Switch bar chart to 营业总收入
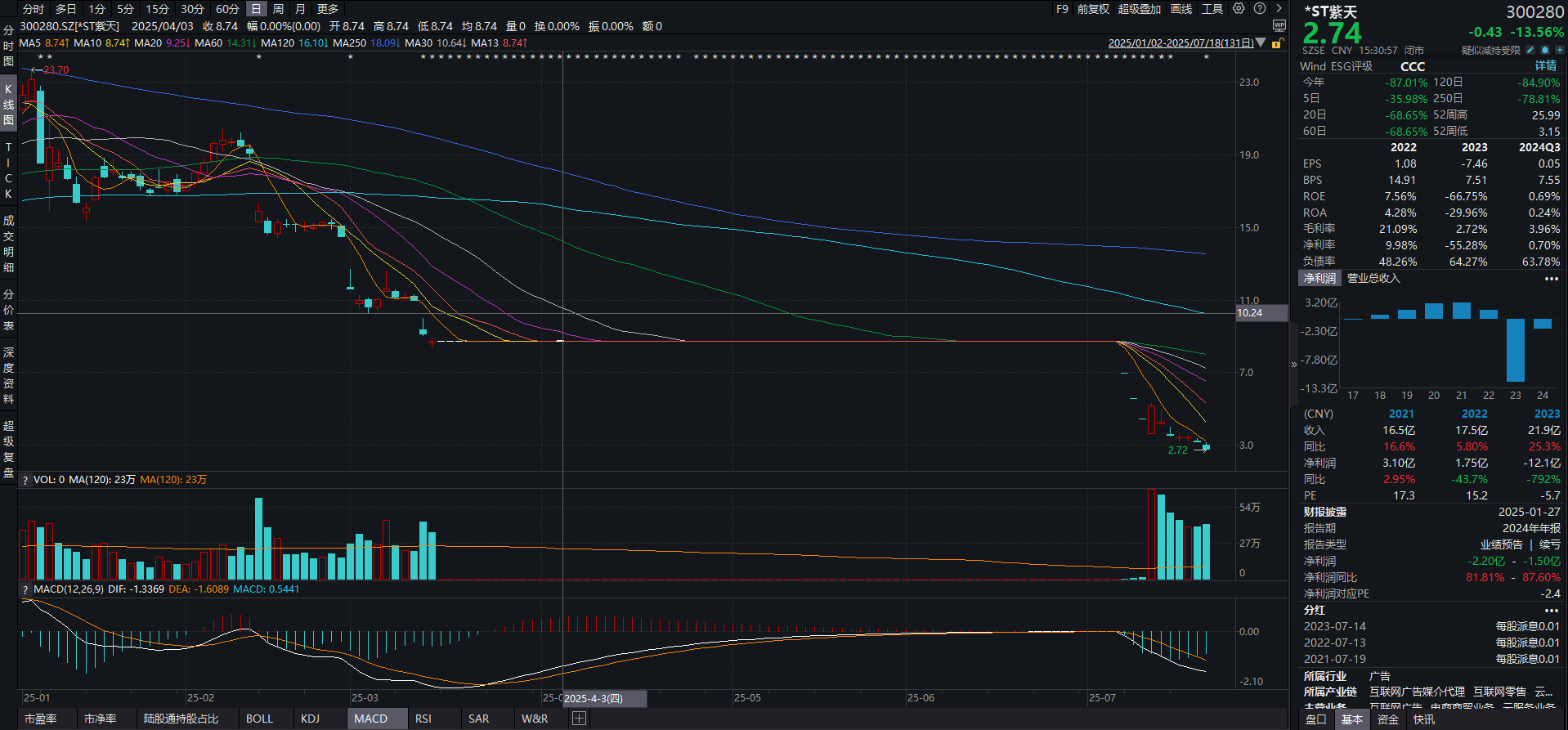Viewport: 1568px width, 730px height. click(1373, 279)
